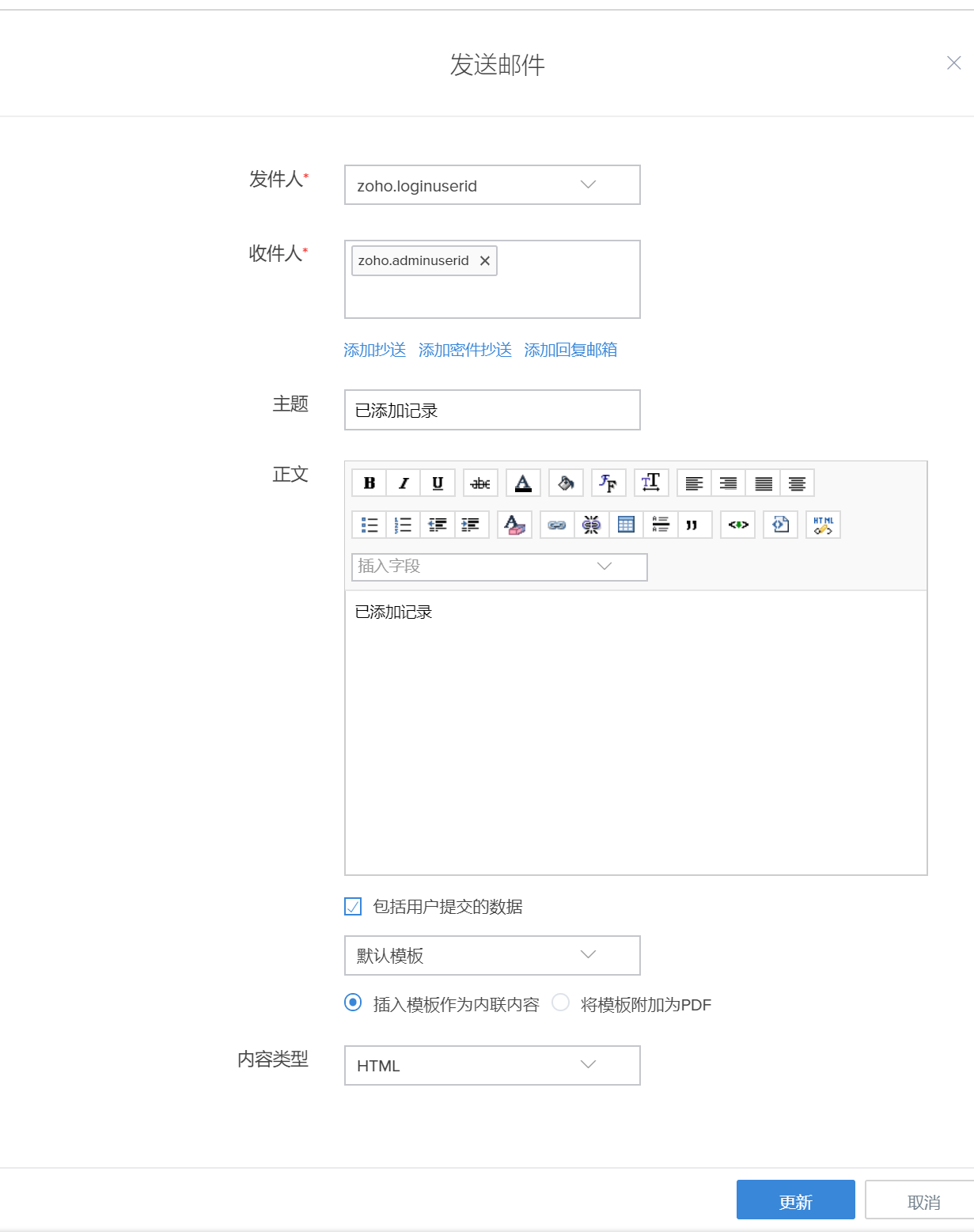
Task: Click the 添加抄送 link
Action: [x=374, y=350]
